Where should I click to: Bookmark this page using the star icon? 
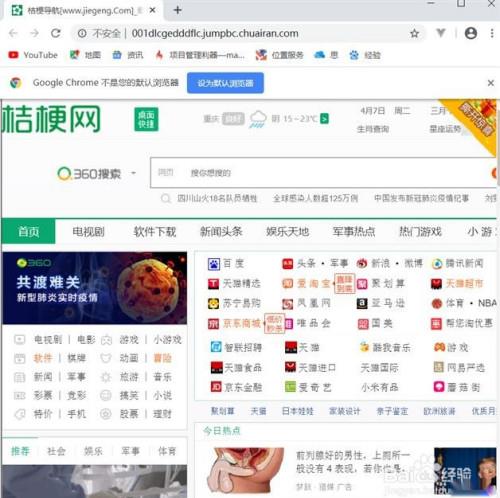tap(414, 33)
